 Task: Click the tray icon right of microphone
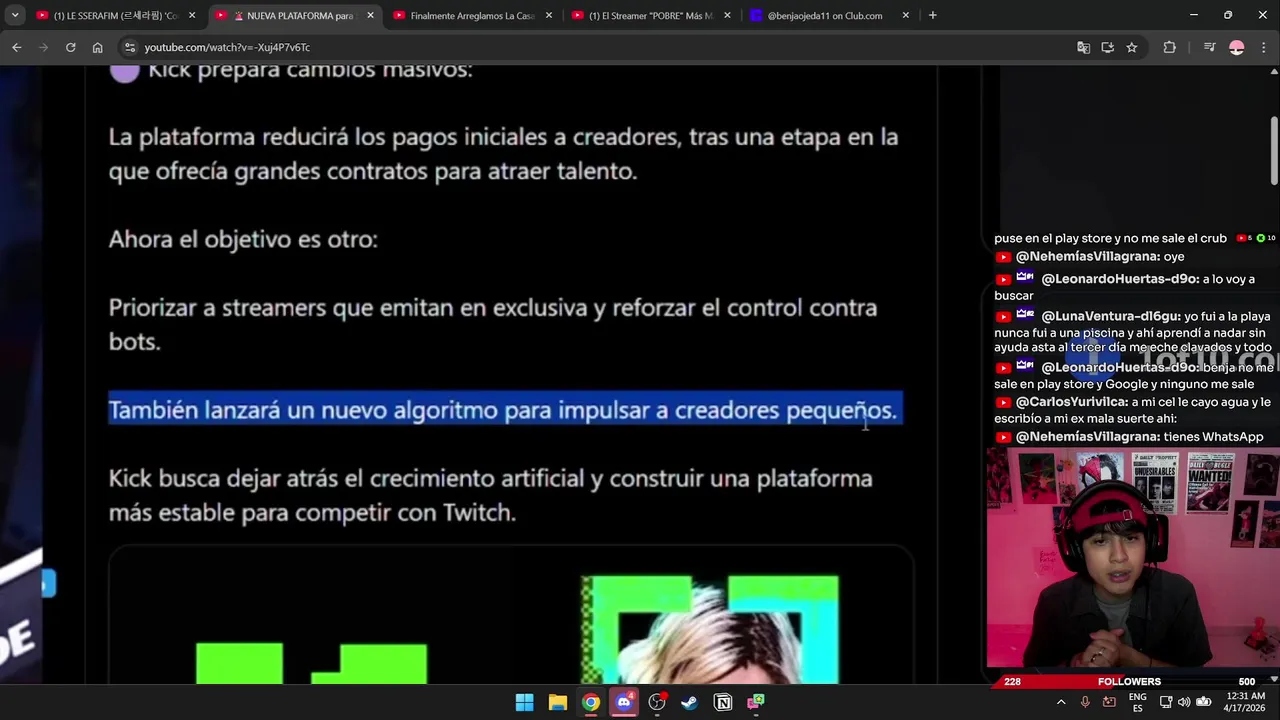[1109, 702]
